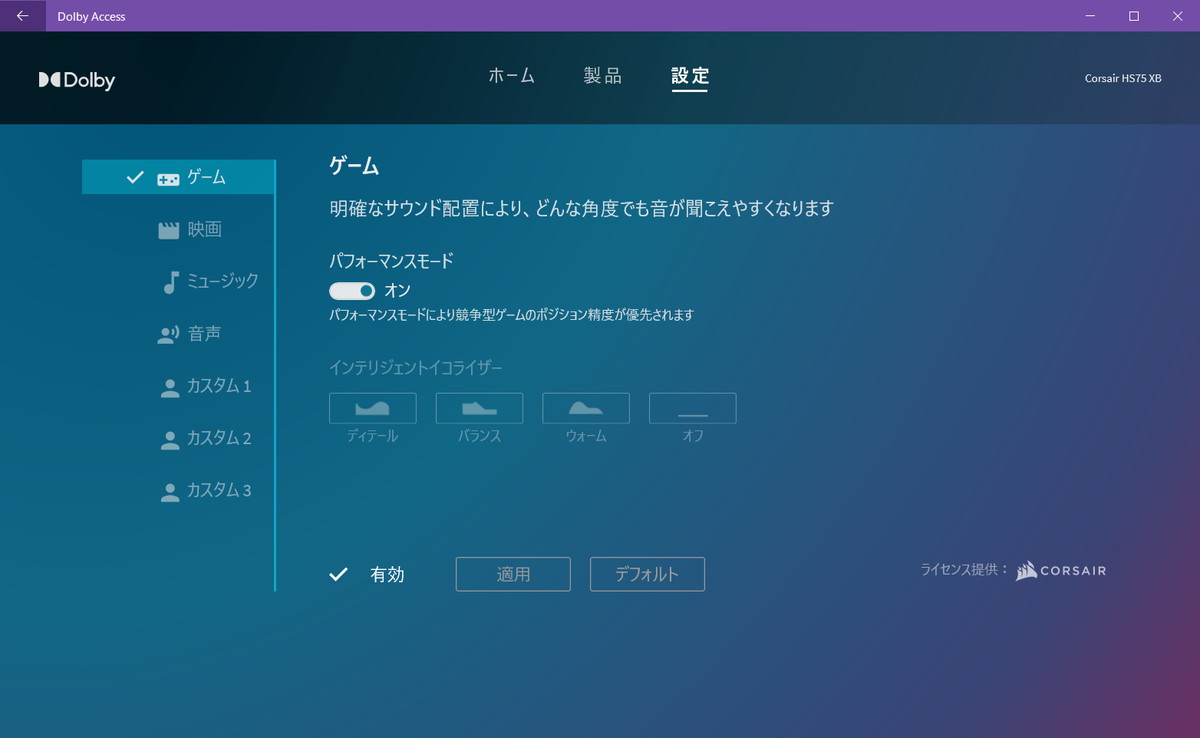1200x738 pixels.
Task: Select the カスタム 3 profile
Action: [x=178, y=490]
